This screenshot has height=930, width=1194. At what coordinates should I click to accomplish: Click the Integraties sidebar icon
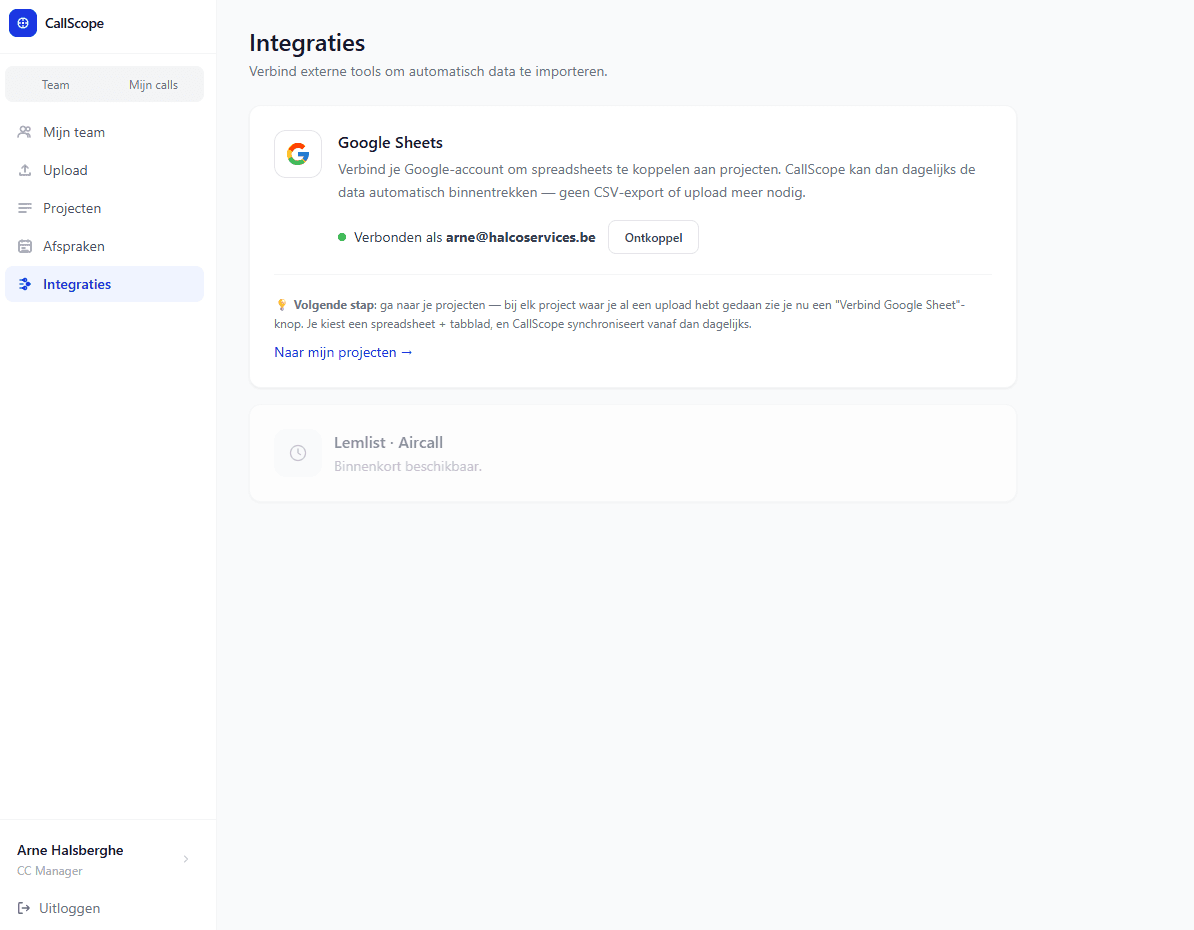tap(24, 284)
